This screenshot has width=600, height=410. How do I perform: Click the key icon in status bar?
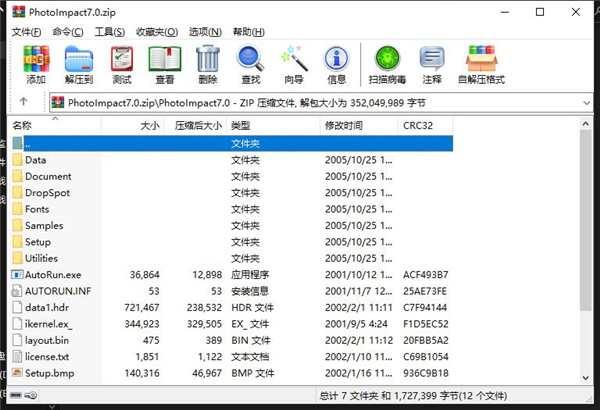(31, 395)
